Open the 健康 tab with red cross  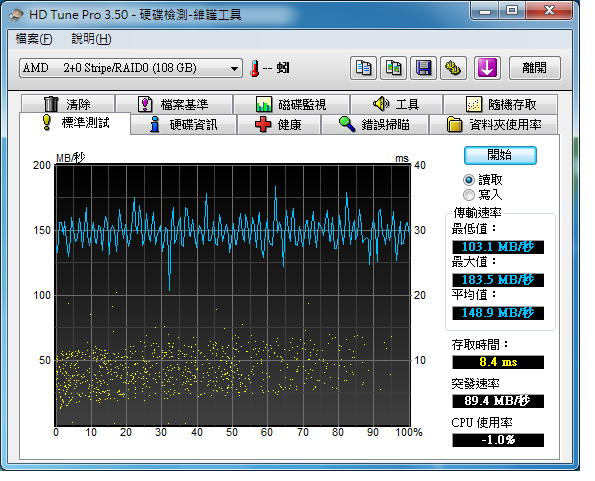[279, 124]
